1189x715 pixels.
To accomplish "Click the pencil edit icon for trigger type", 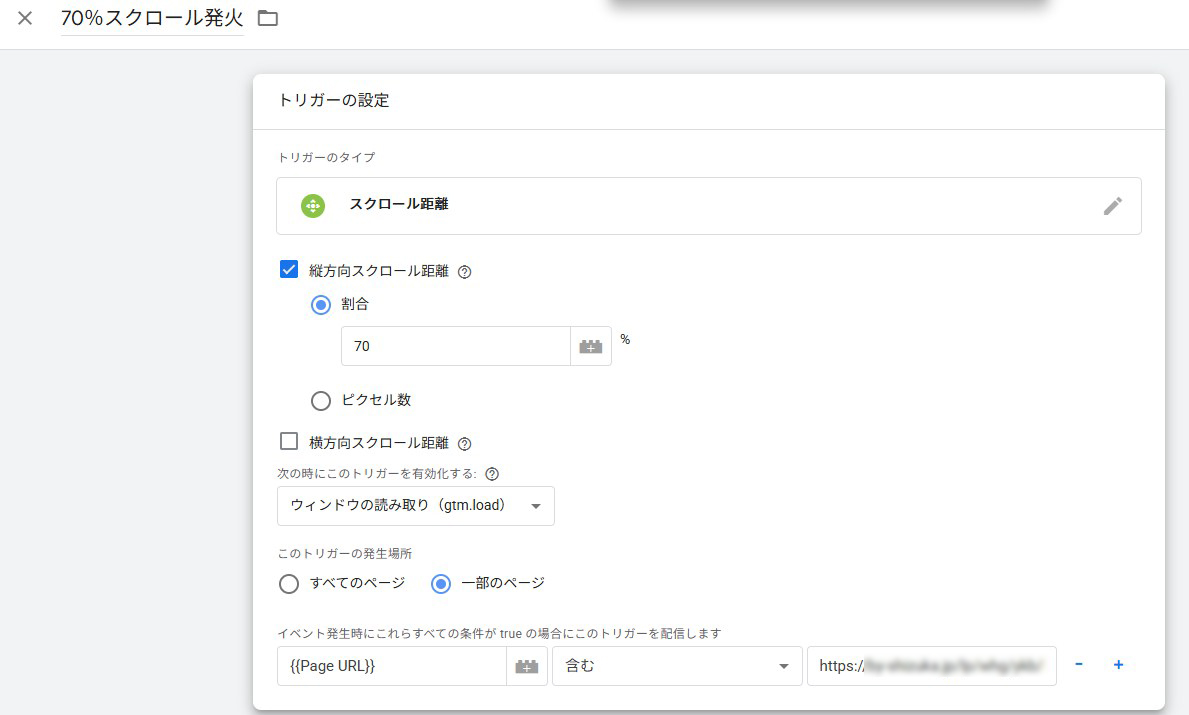I will pos(1112,206).
